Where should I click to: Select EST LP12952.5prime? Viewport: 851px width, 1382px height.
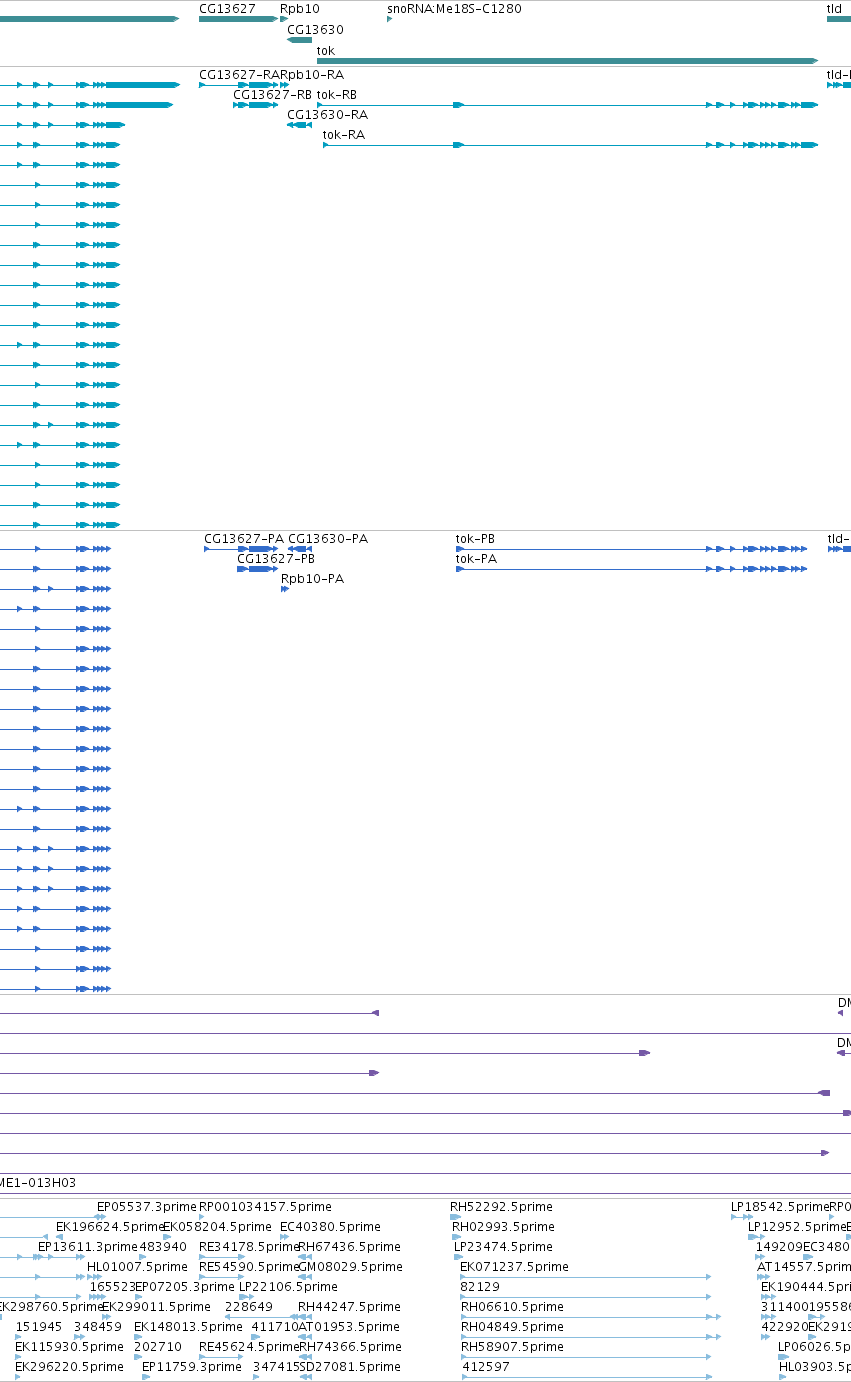pos(797,1227)
